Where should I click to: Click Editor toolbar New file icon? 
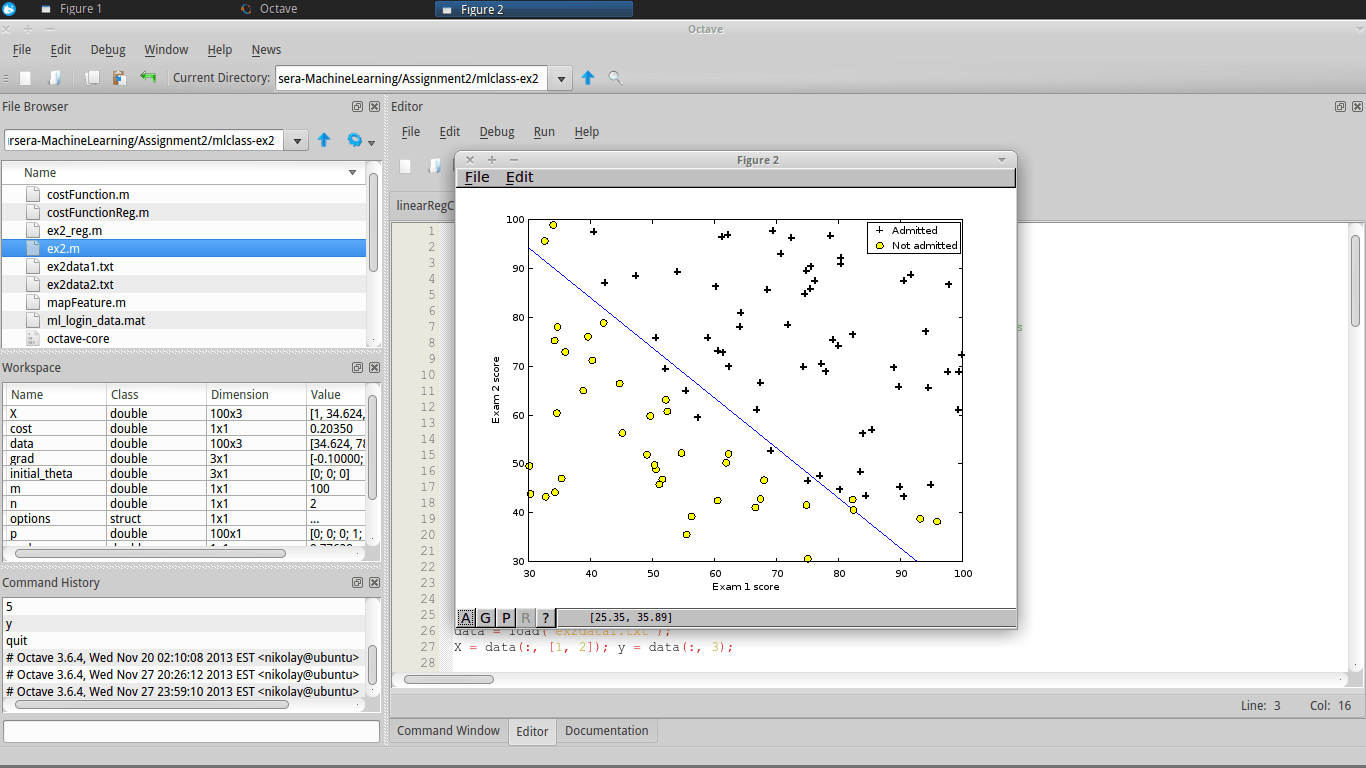(x=406, y=166)
